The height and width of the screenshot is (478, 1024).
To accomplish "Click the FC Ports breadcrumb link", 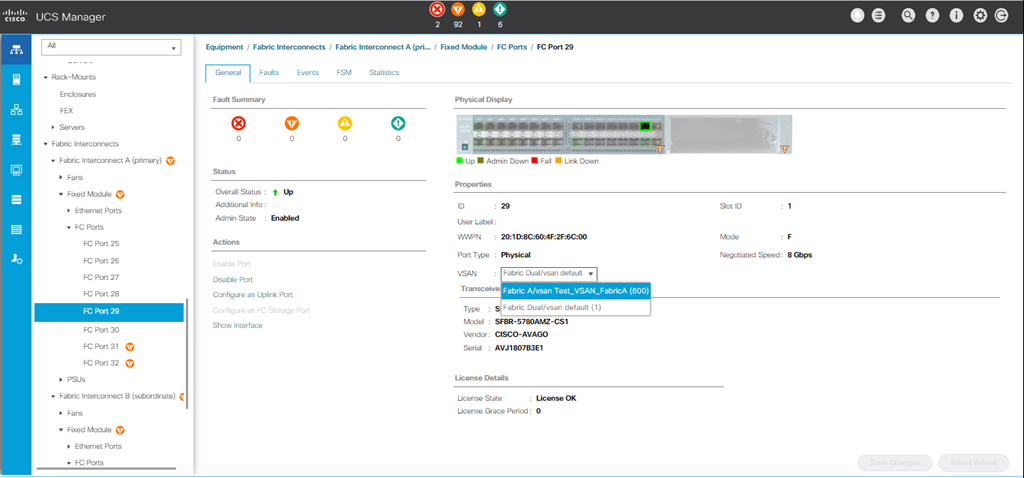I will 513,47.
